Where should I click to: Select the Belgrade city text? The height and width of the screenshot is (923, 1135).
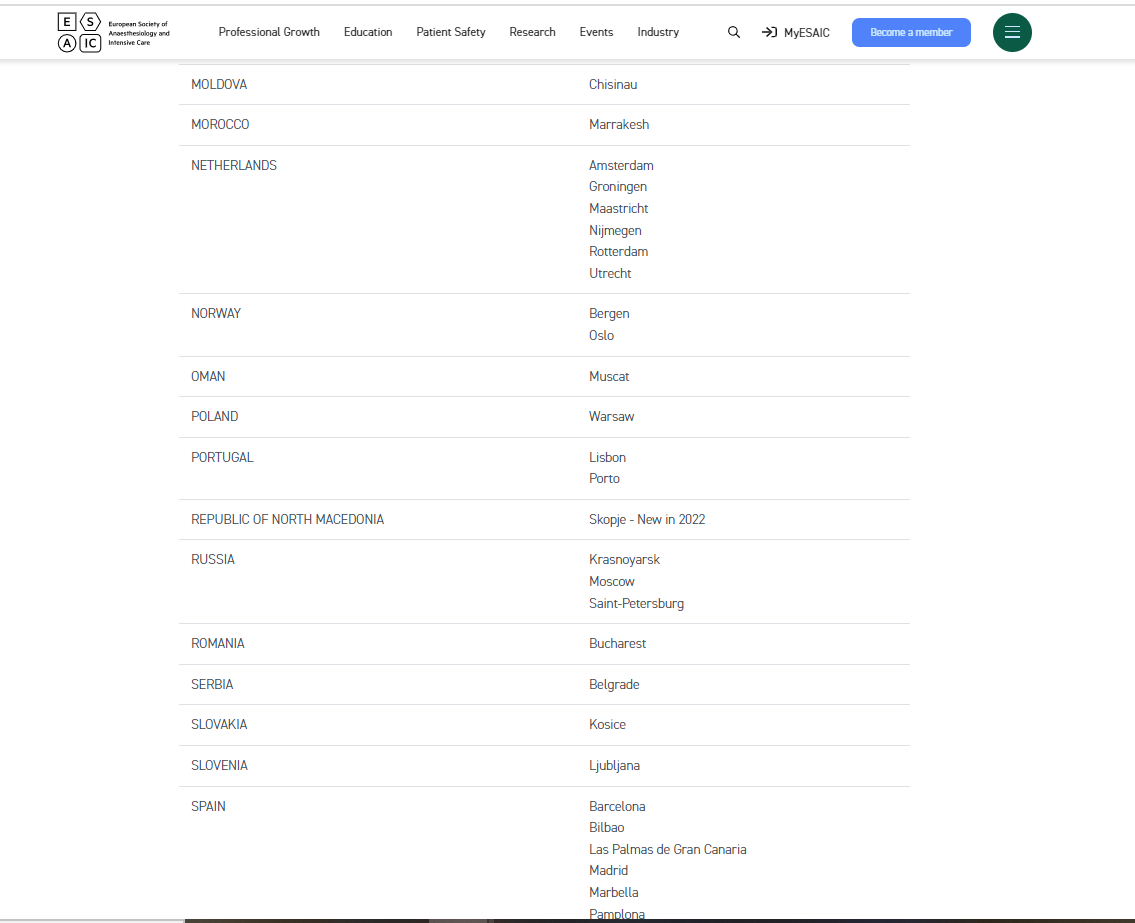tap(614, 685)
